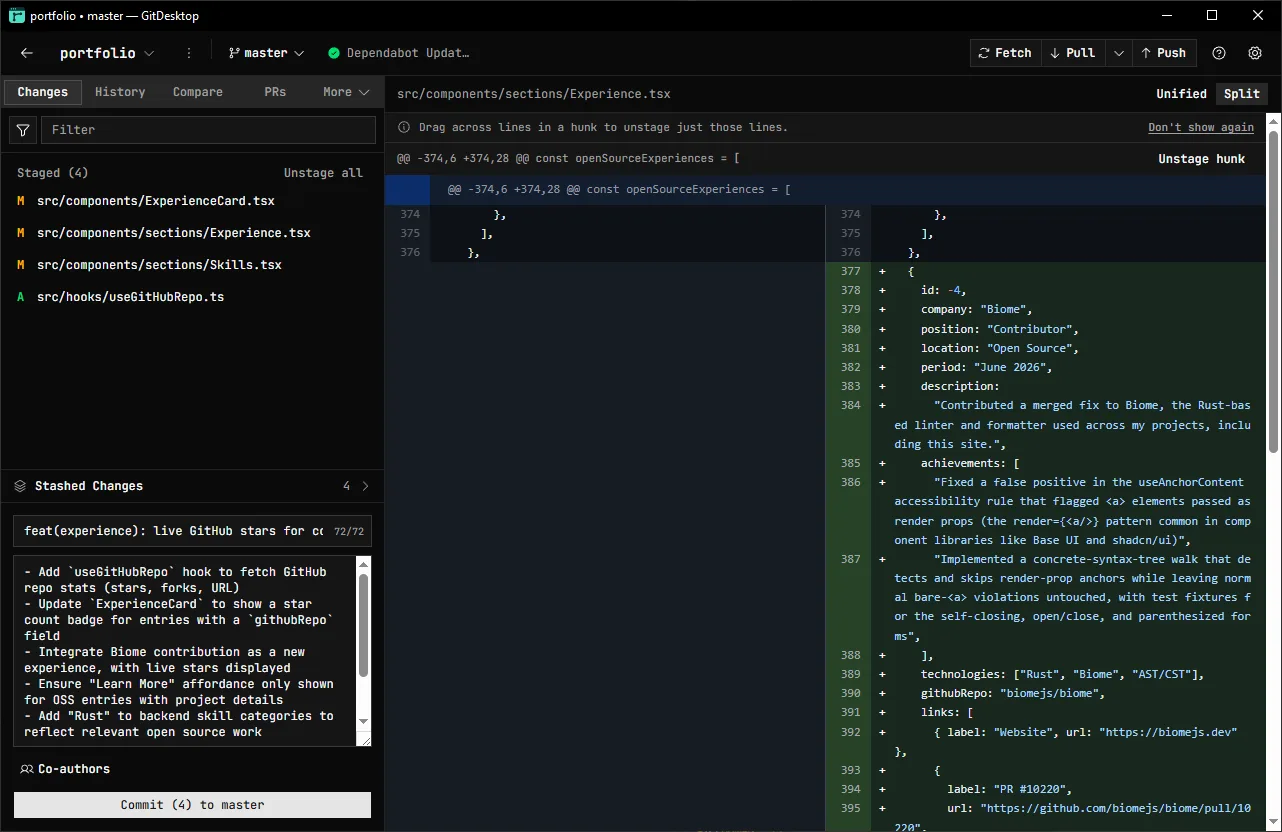Screen dimensions: 1282x832
Task: Click the Don't show again link
Action: [1201, 128]
